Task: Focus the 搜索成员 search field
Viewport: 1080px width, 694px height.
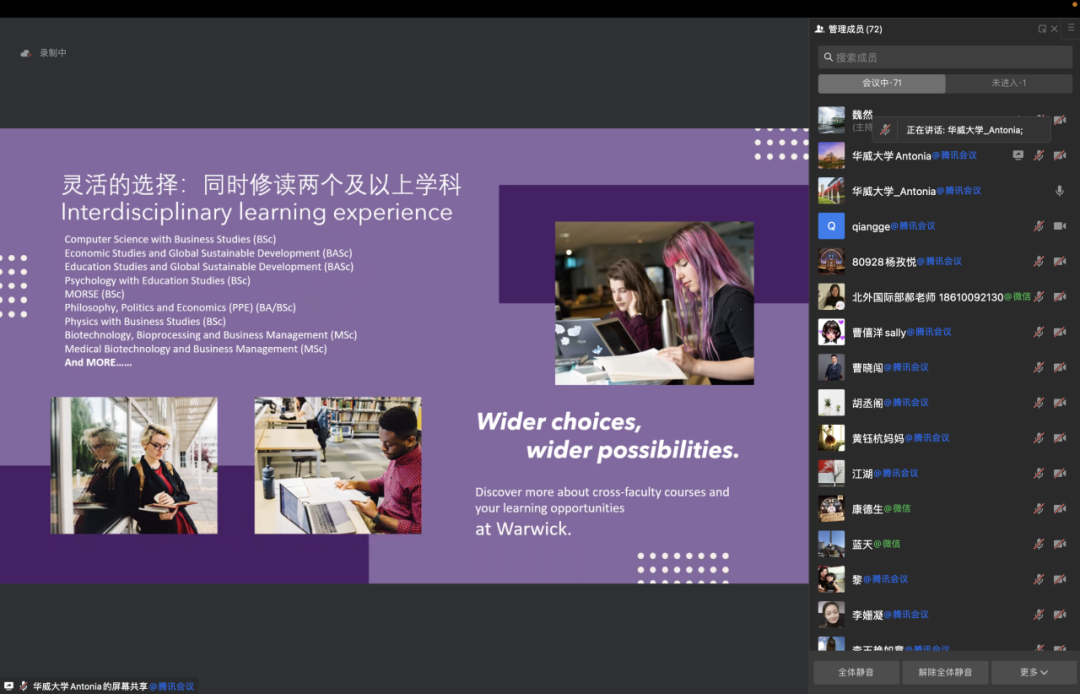Action: pos(945,57)
